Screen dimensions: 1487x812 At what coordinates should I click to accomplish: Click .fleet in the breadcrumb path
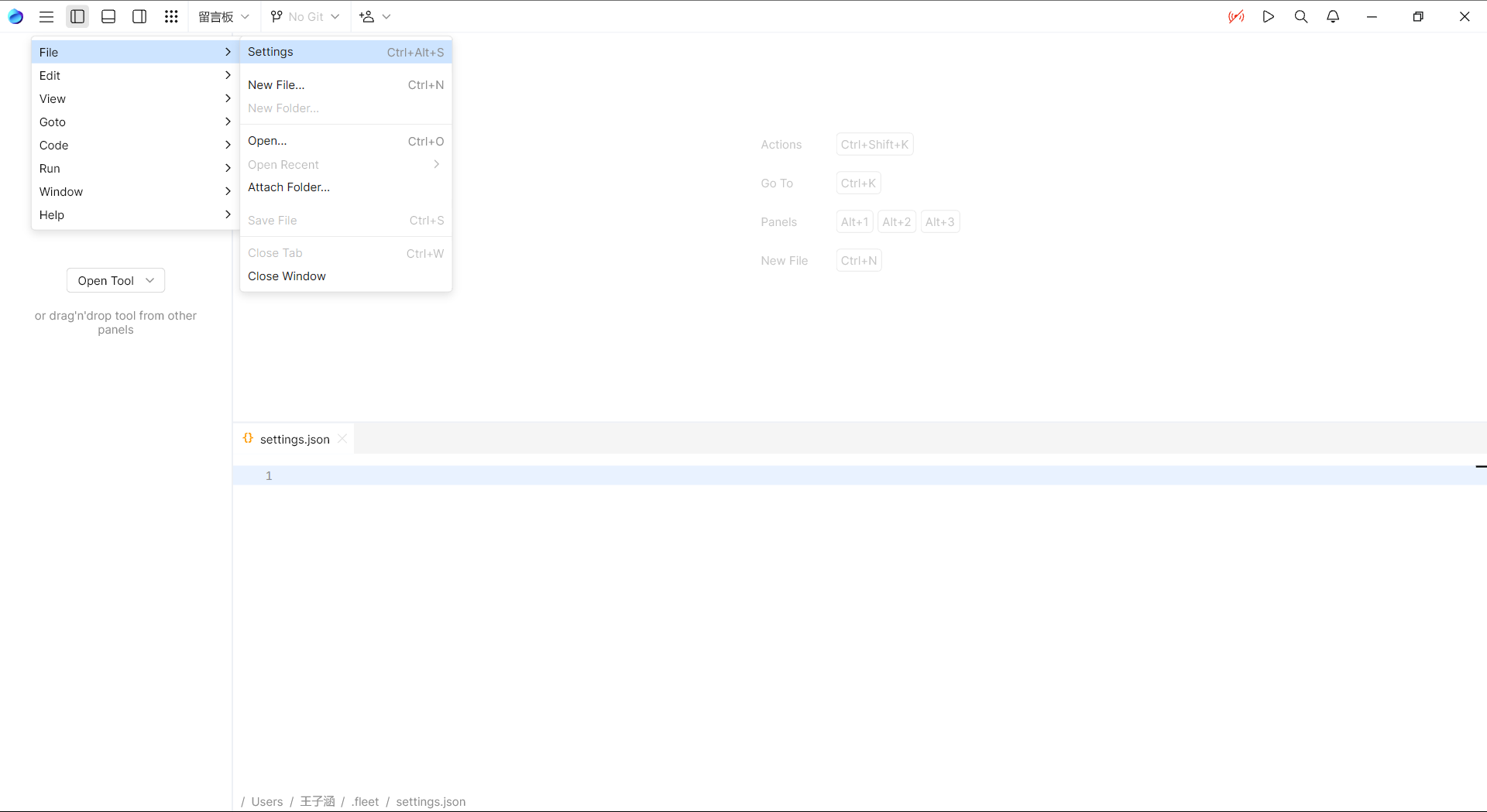(x=366, y=801)
